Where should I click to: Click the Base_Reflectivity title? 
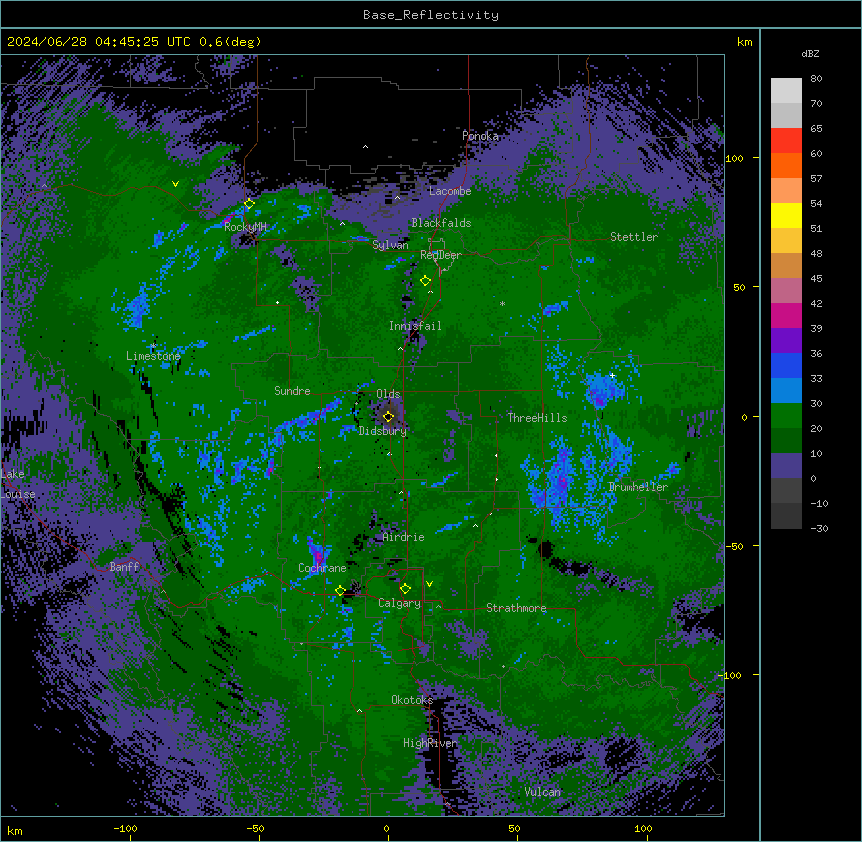click(x=431, y=15)
